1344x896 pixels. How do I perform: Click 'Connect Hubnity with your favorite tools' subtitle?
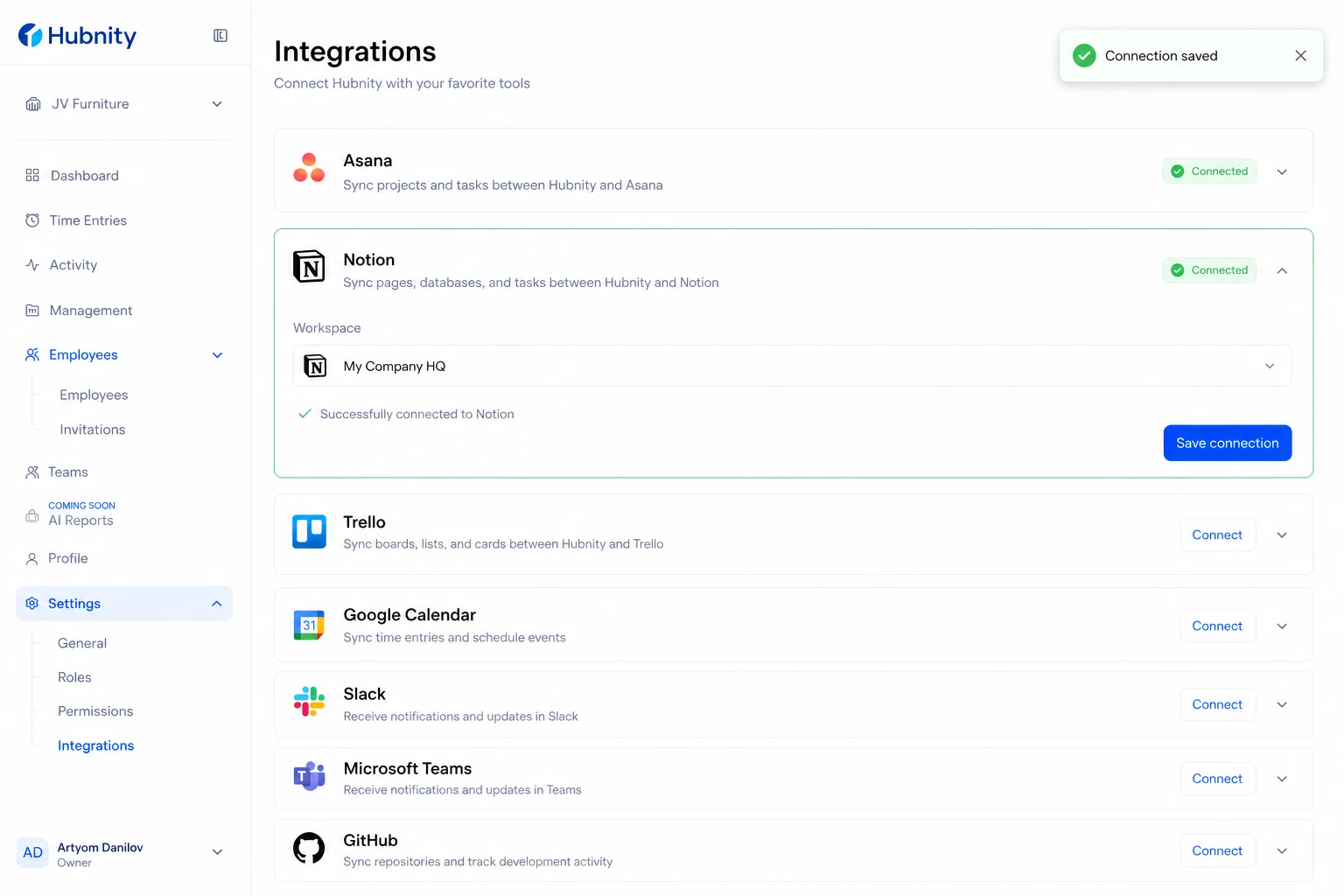click(x=402, y=83)
